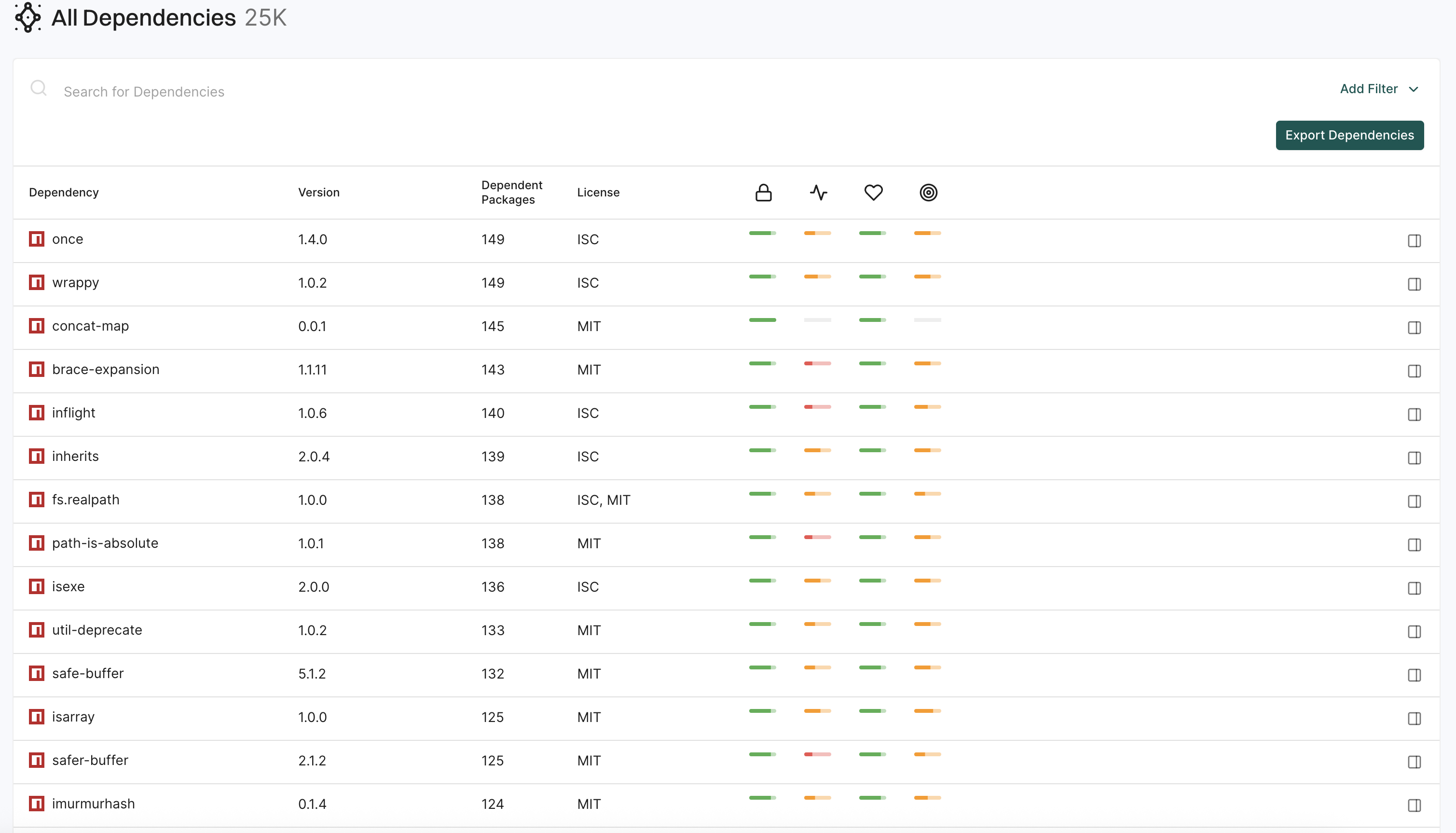Click the npm icon beside concat-map
Image resolution: width=1456 pixels, height=833 pixels.
click(x=37, y=326)
